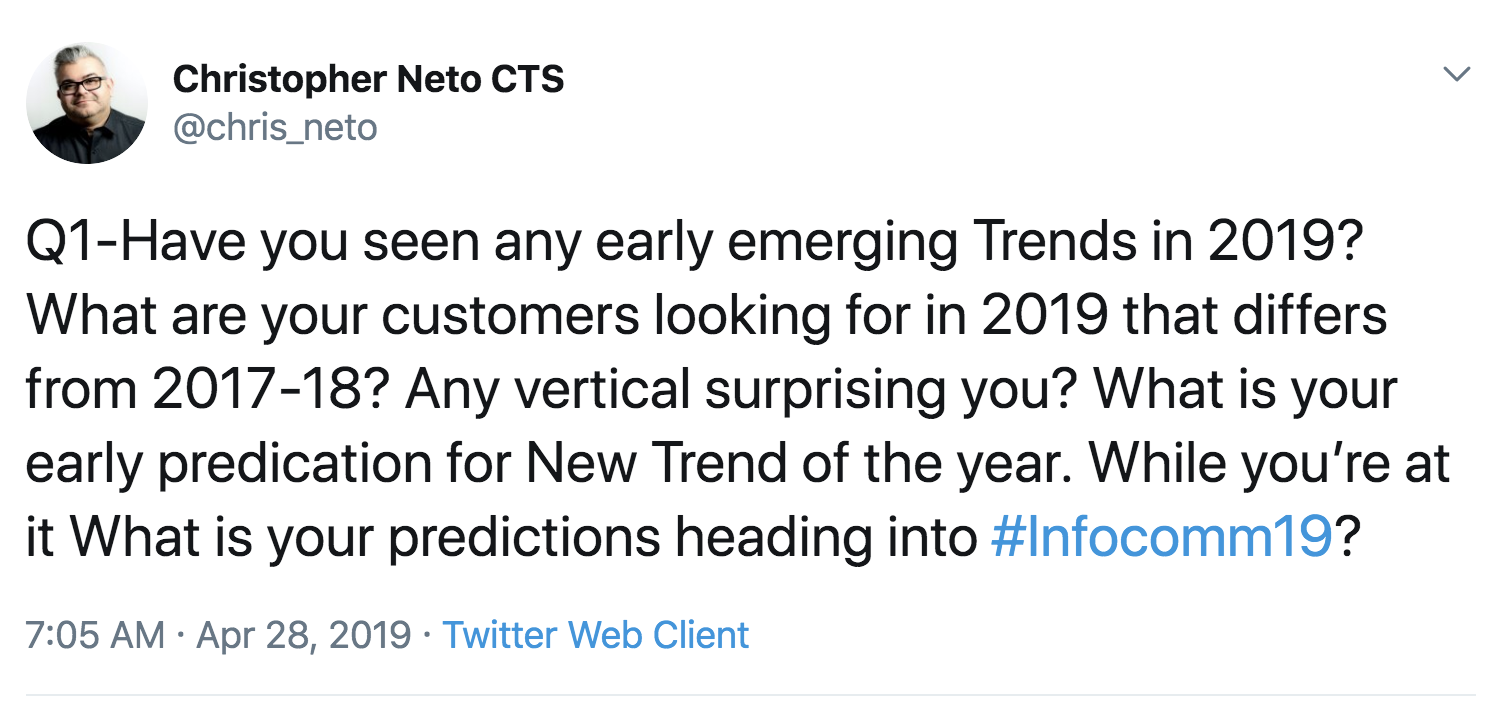Viewport: 1486px width, 706px height.
Task: Click the word "surprising" in the tweet
Action: (x=828, y=390)
